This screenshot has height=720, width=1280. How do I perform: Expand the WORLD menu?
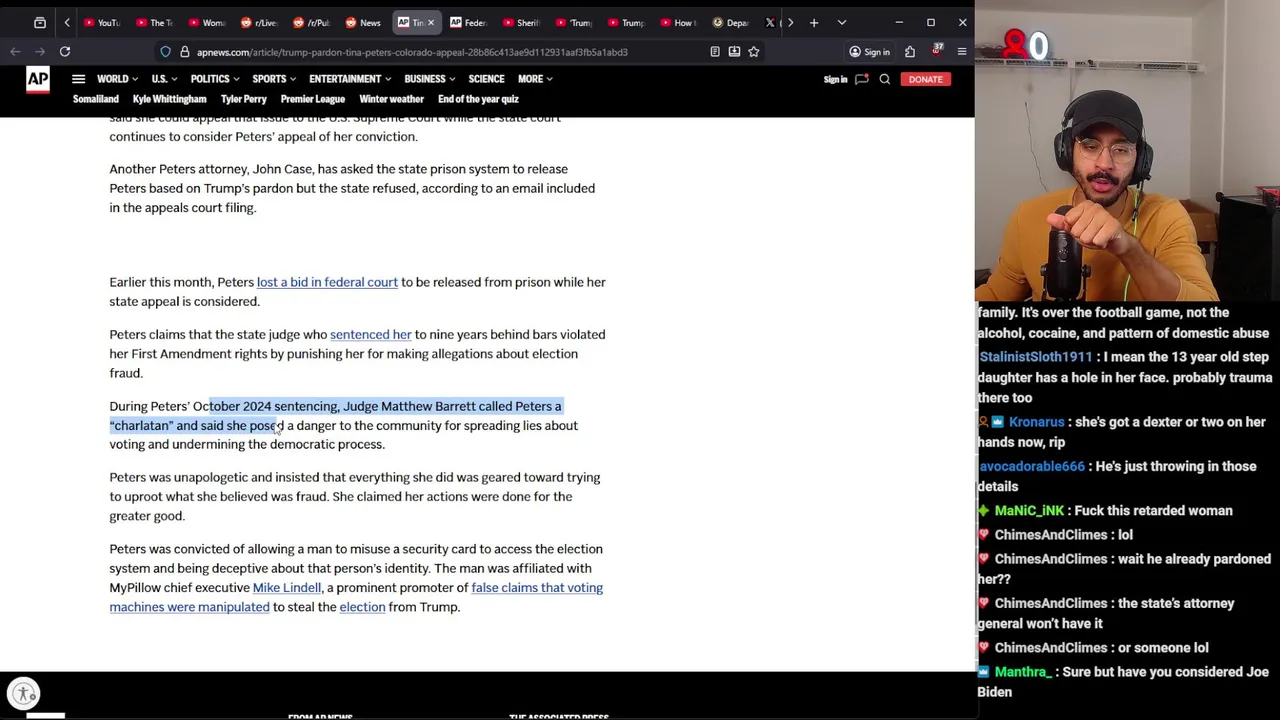coord(118,79)
